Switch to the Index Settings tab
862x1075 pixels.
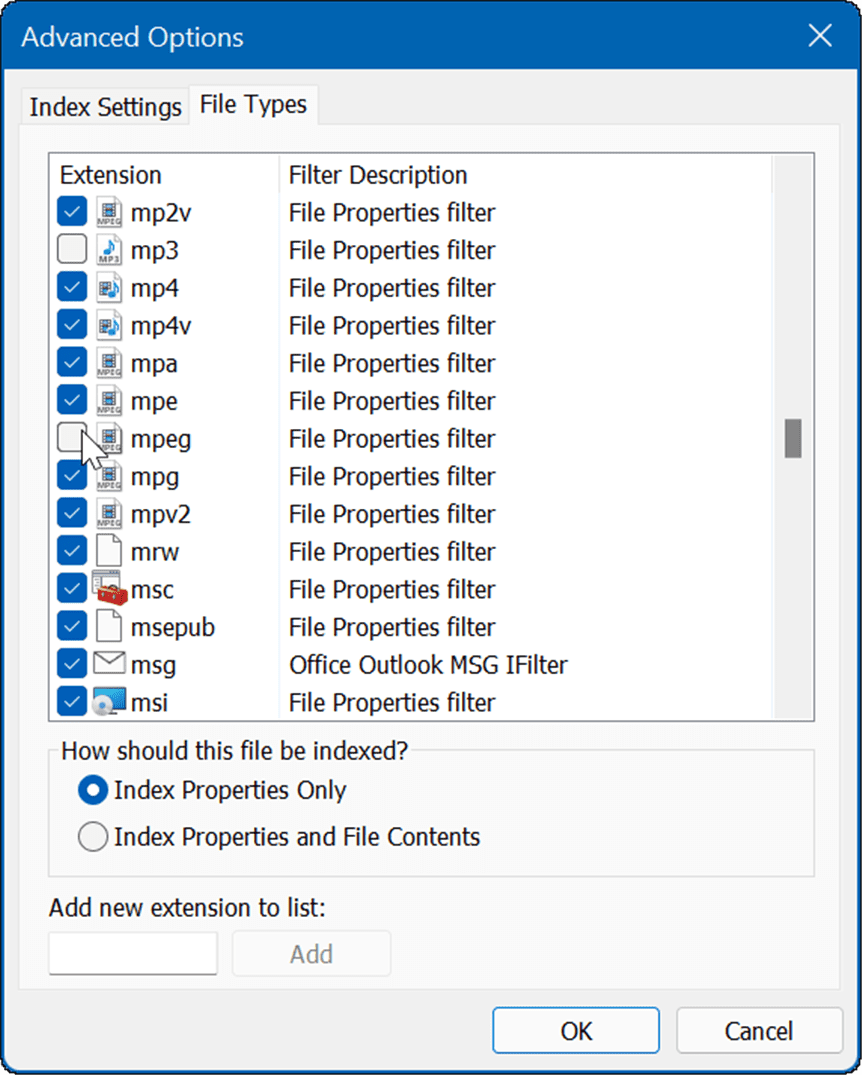coord(105,107)
